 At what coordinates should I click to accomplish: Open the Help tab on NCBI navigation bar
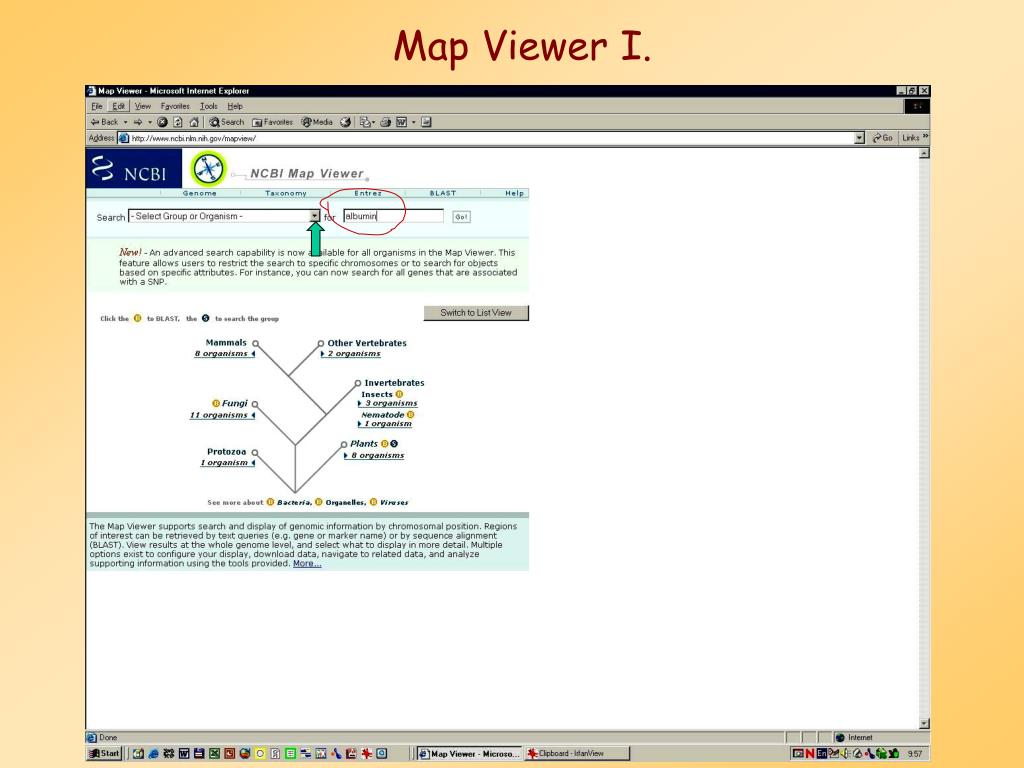[x=514, y=193]
